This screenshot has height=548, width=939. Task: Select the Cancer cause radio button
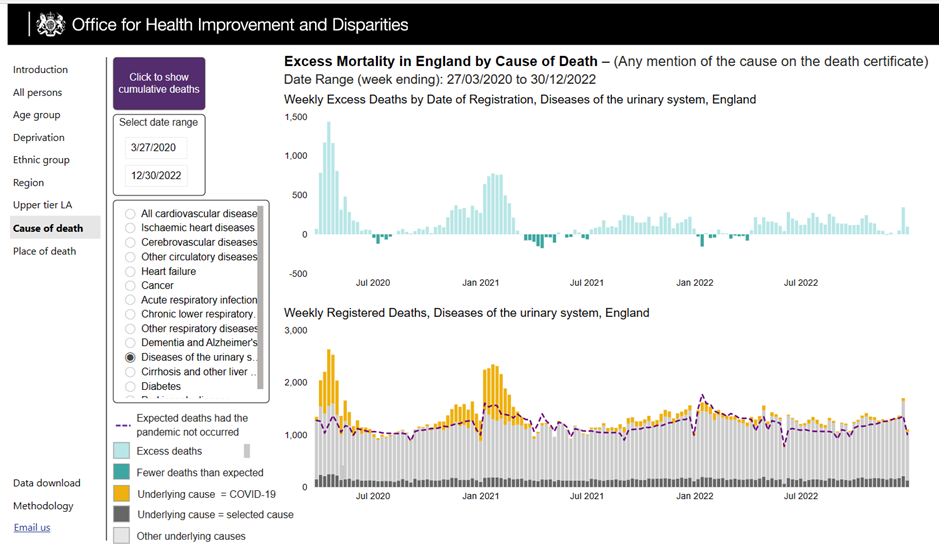point(129,285)
